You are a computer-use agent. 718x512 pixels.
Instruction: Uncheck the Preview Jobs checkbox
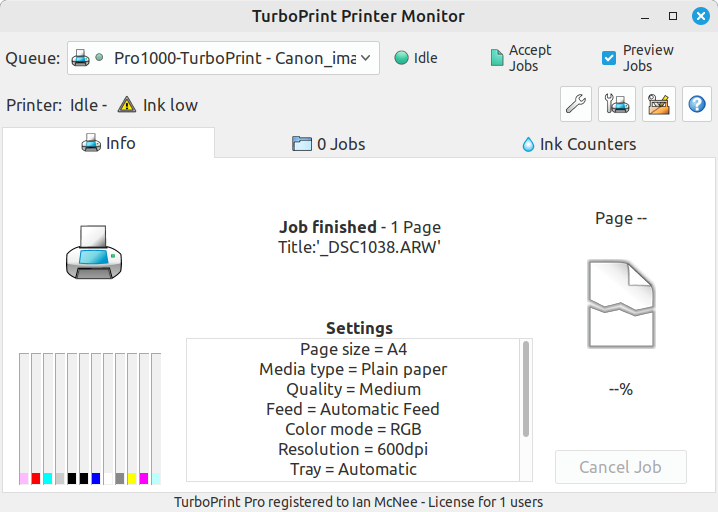[x=608, y=58]
